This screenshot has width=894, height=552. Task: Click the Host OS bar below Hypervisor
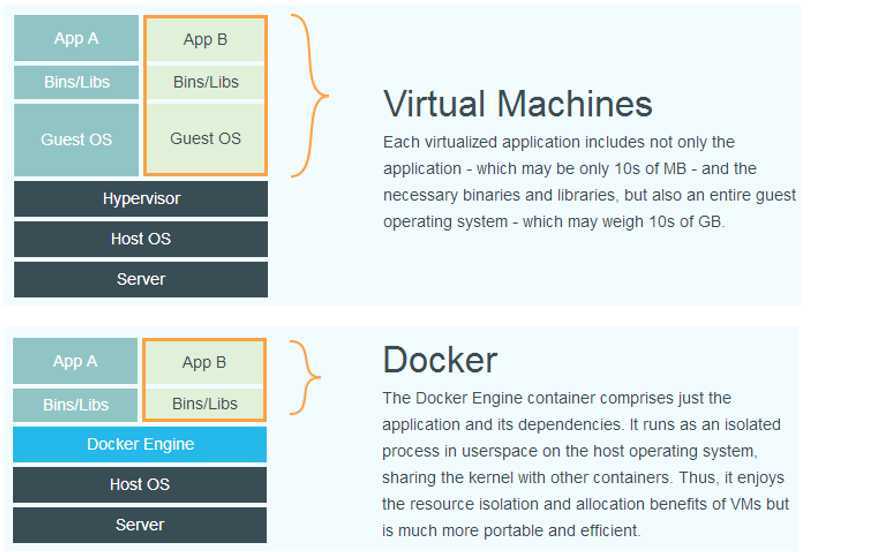tap(141, 239)
